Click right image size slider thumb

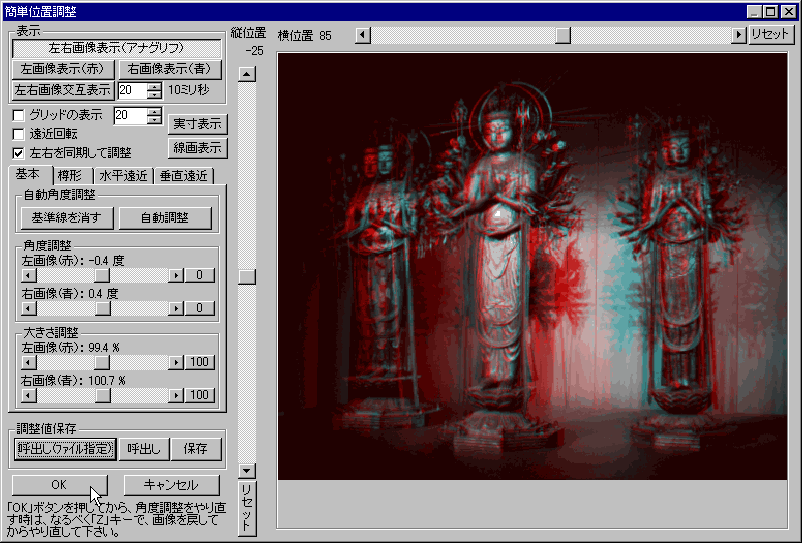point(103,395)
